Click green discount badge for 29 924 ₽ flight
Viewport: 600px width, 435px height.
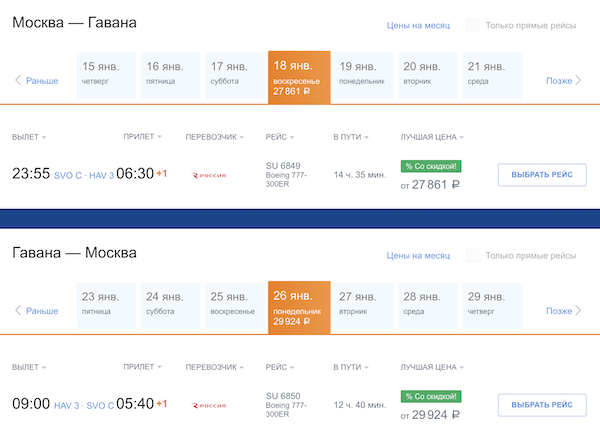click(x=430, y=396)
